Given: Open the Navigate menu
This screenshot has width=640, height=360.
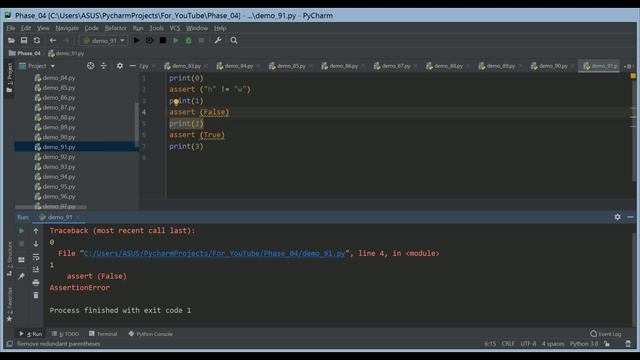Looking at the screenshot, I should 67,28.
